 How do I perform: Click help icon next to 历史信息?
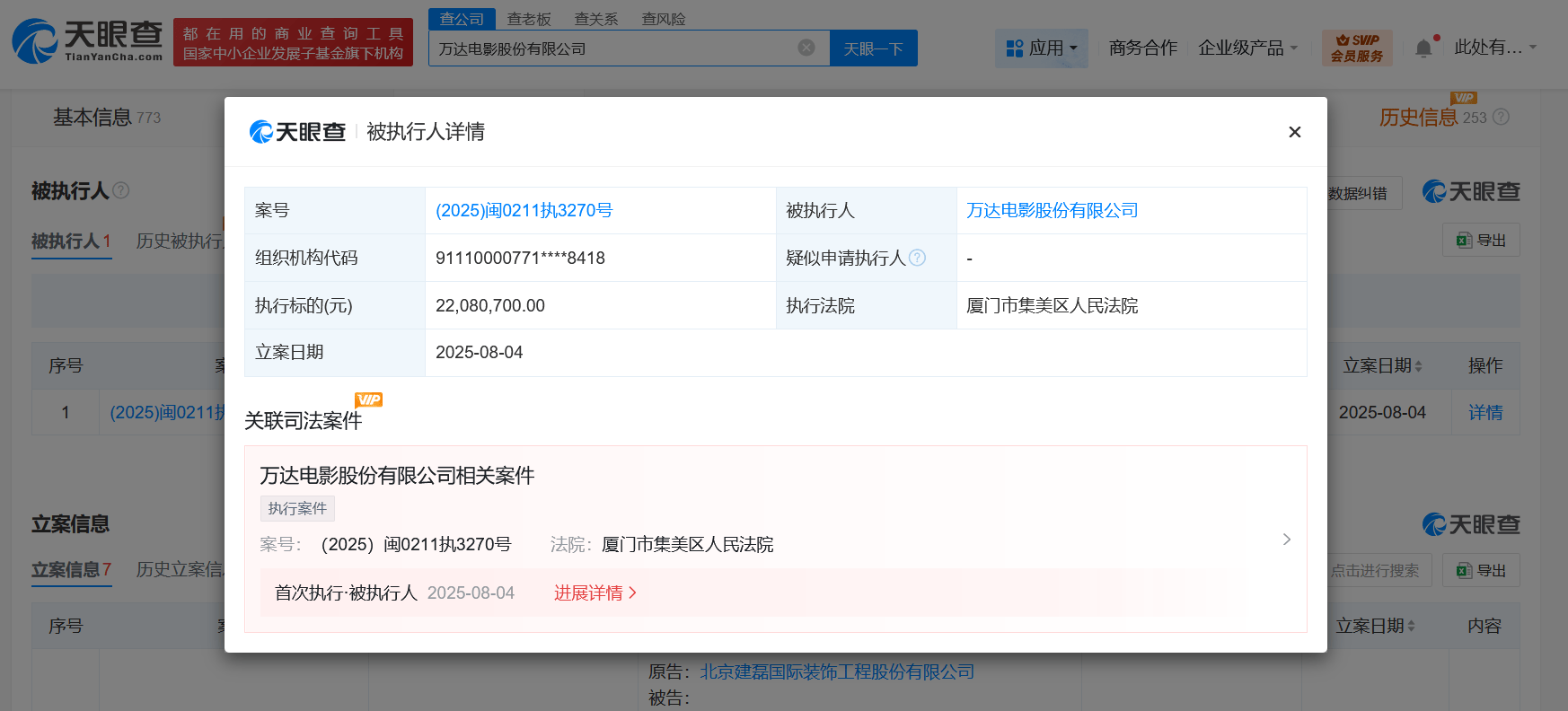[1501, 118]
